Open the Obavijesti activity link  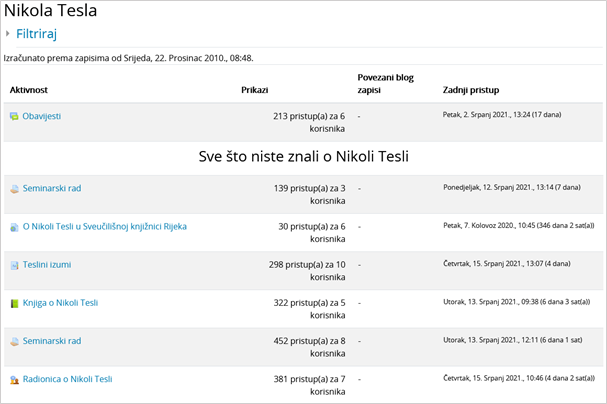pyautogui.click(x=41, y=116)
